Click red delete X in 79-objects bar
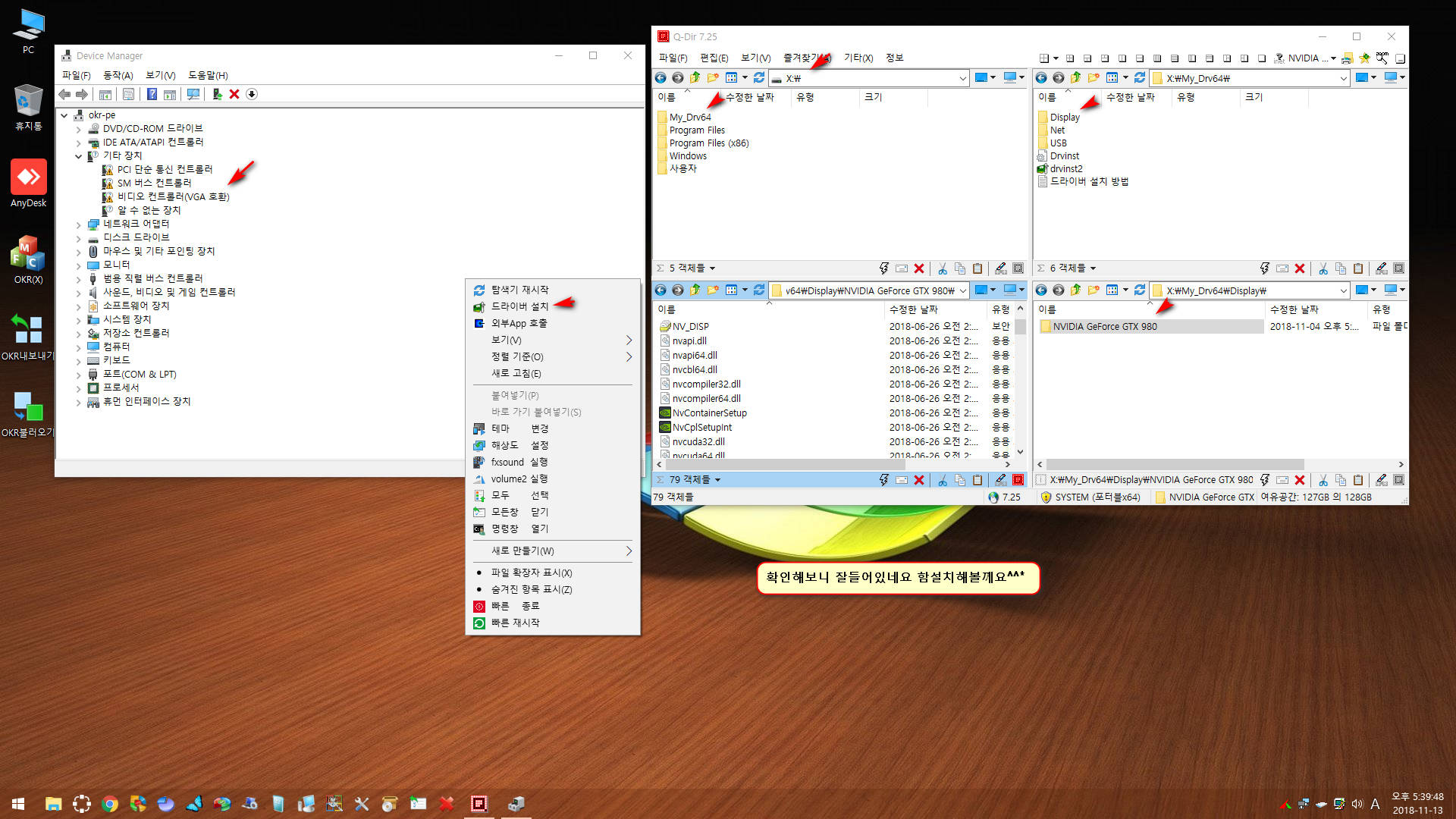Viewport: 1456px width, 819px height. click(919, 480)
